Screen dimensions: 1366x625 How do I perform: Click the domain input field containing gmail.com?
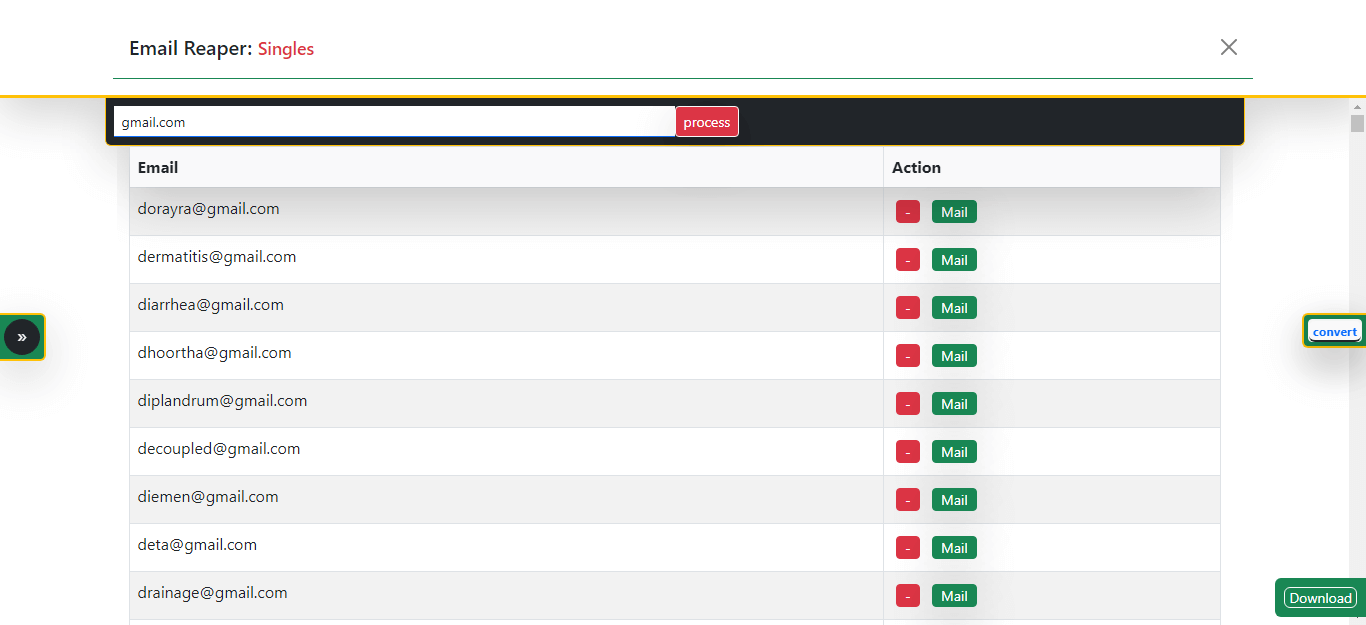[x=394, y=122]
